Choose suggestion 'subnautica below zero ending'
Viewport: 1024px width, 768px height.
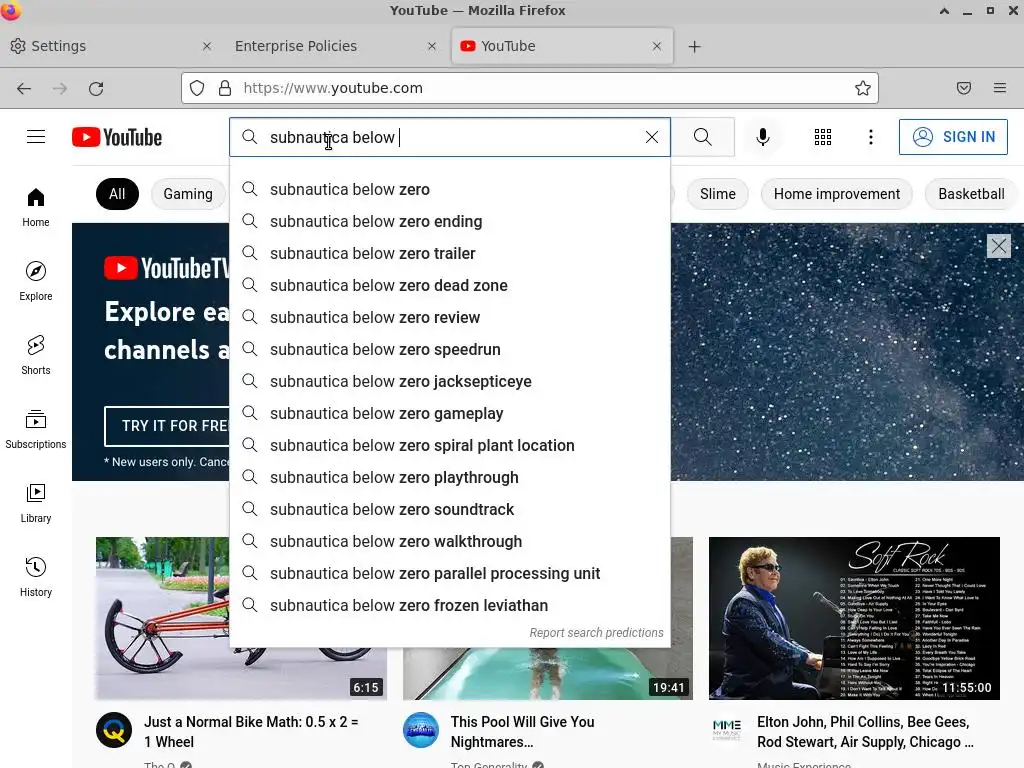click(450, 221)
